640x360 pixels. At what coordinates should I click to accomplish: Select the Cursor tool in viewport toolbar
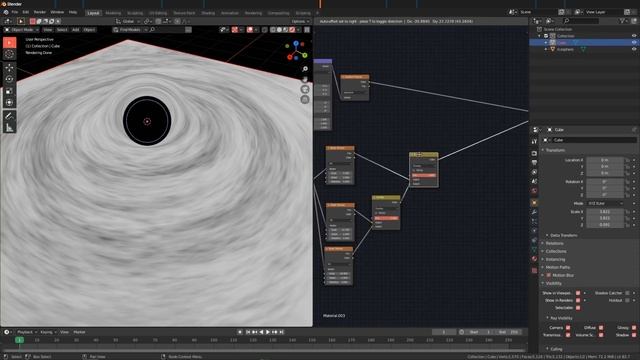[x=9, y=54]
